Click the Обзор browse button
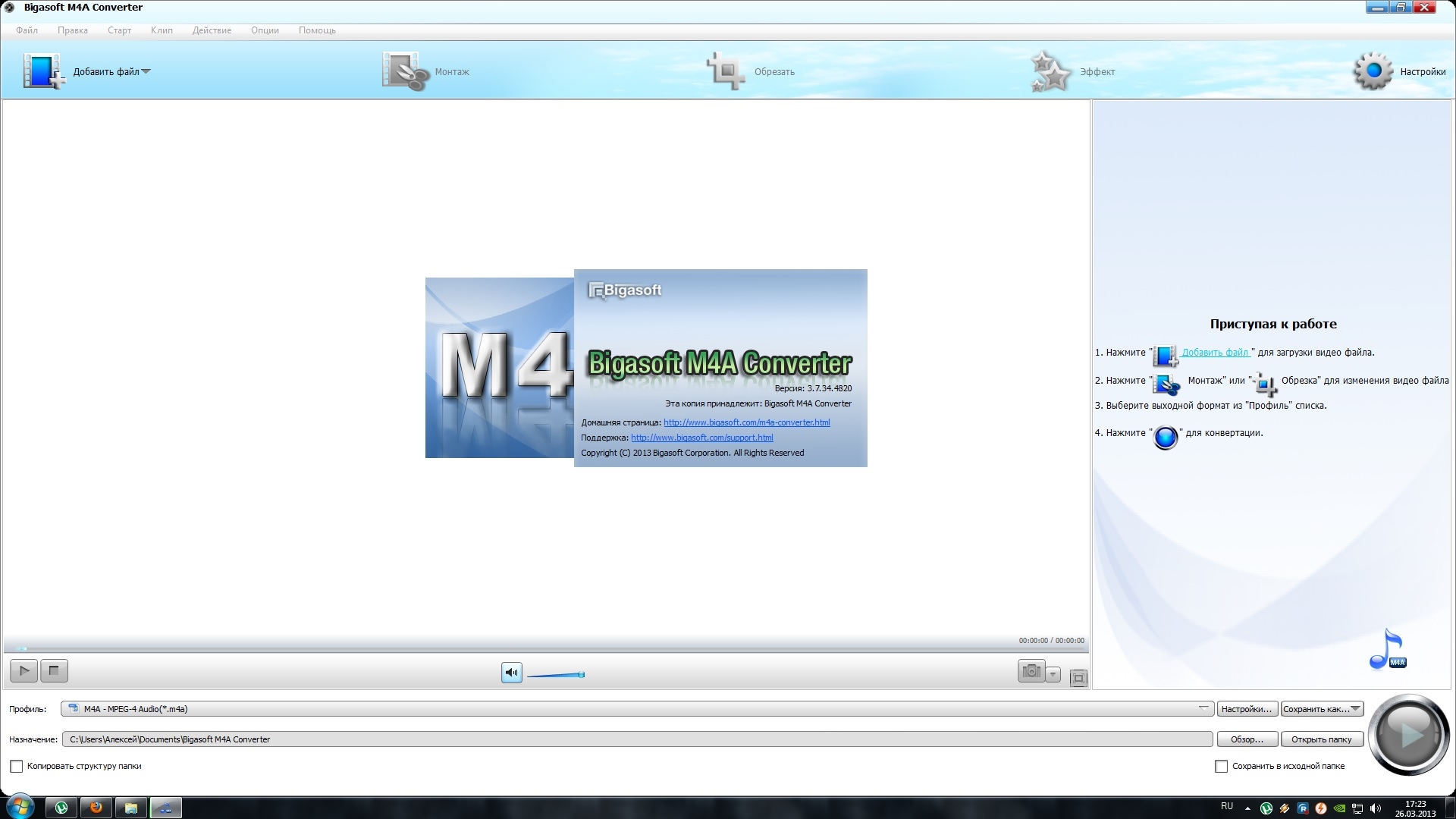Image resolution: width=1456 pixels, height=819 pixels. point(1247,739)
